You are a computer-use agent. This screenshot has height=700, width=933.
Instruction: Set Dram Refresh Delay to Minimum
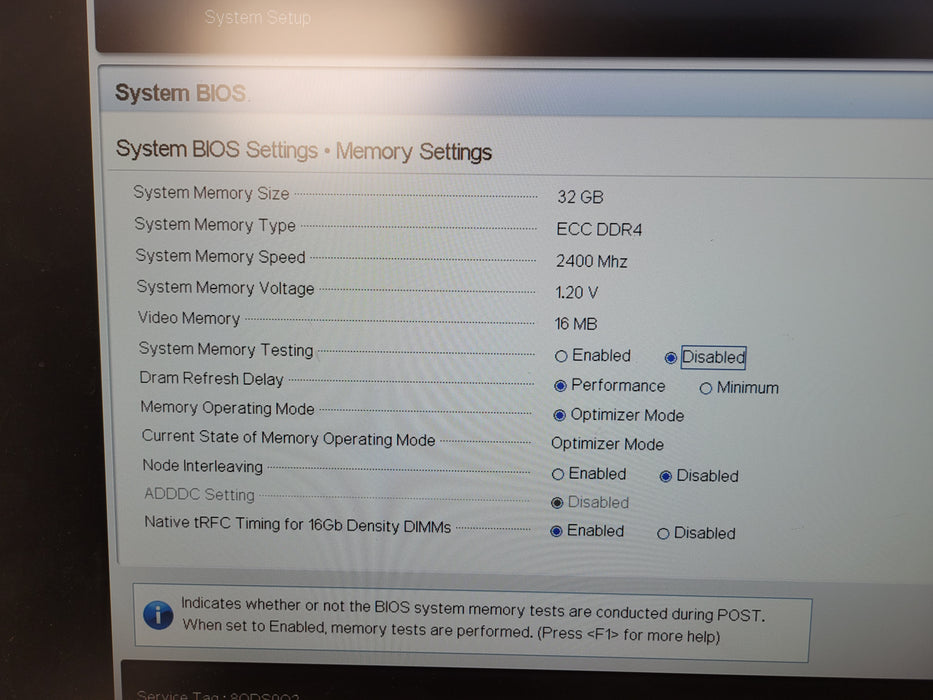point(706,389)
